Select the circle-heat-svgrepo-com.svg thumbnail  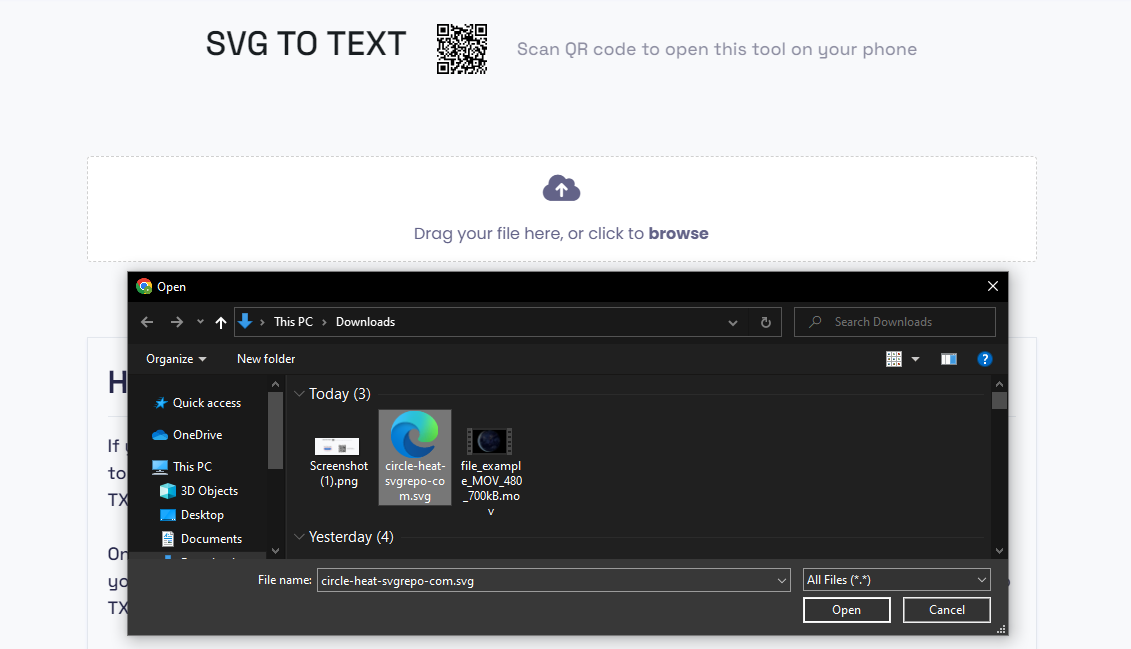coord(414,446)
